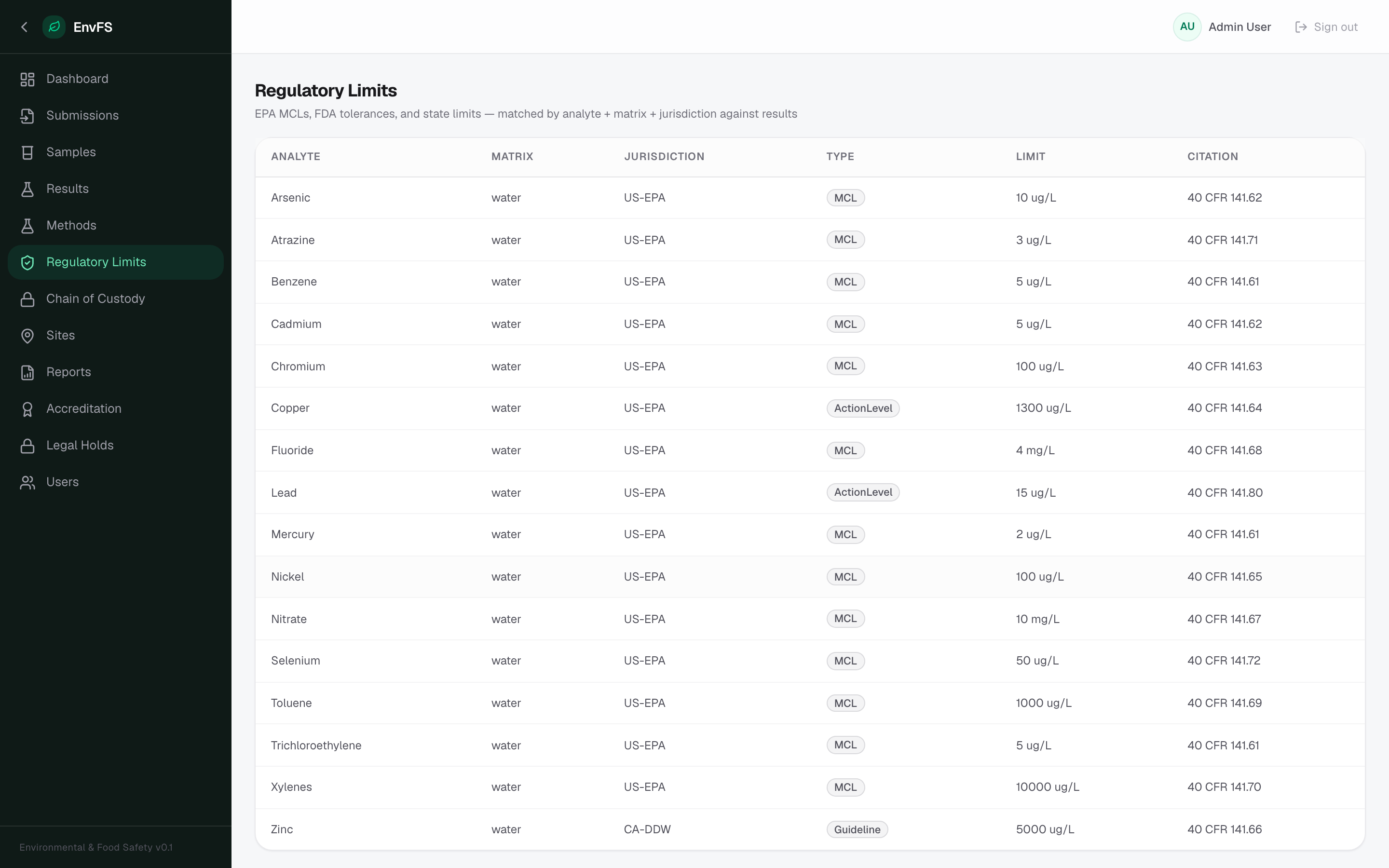
Task: Click the ActionLevel badge in Copper row
Action: coord(863,408)
